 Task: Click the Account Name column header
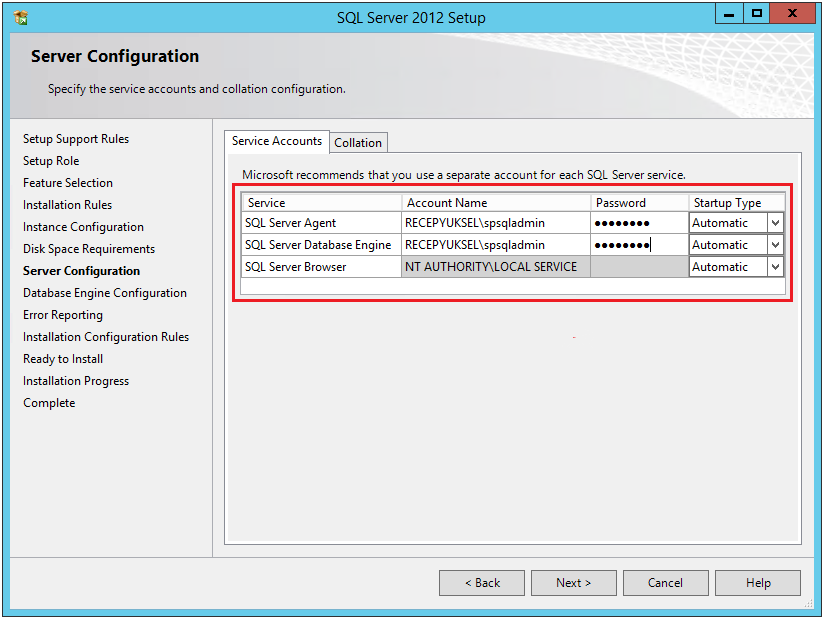coord(496,203)
